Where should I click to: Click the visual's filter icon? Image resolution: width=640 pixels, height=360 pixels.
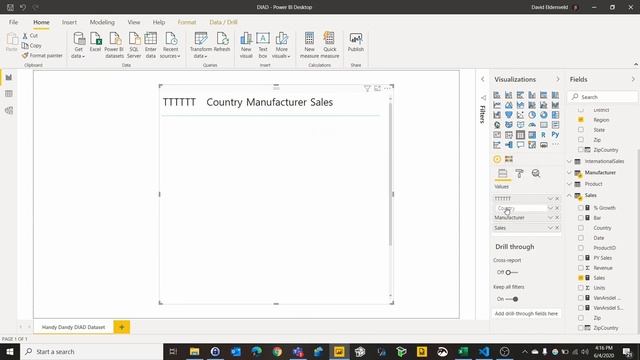367,89
